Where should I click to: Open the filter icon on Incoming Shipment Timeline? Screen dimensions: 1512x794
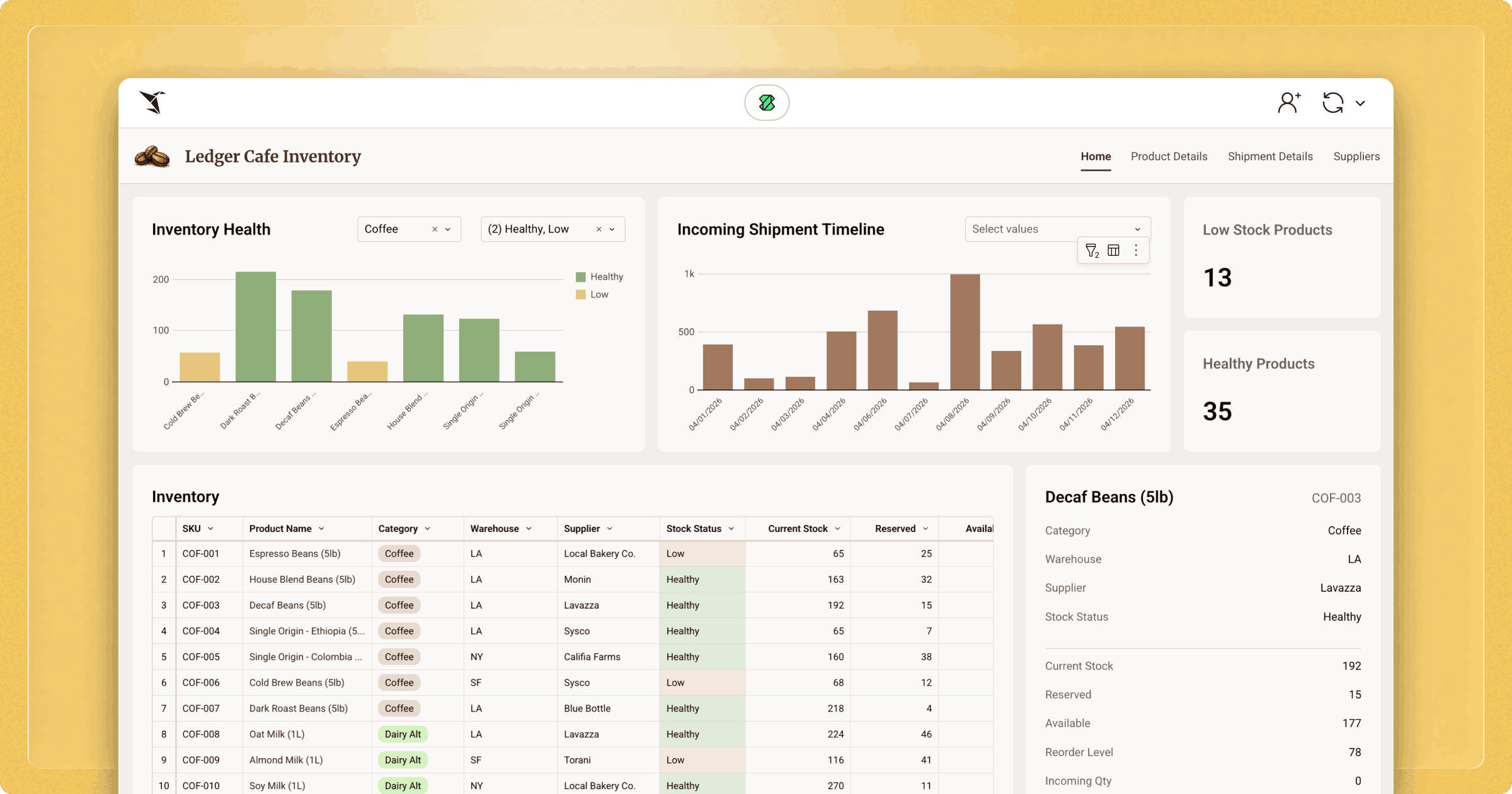[1092, 250]
